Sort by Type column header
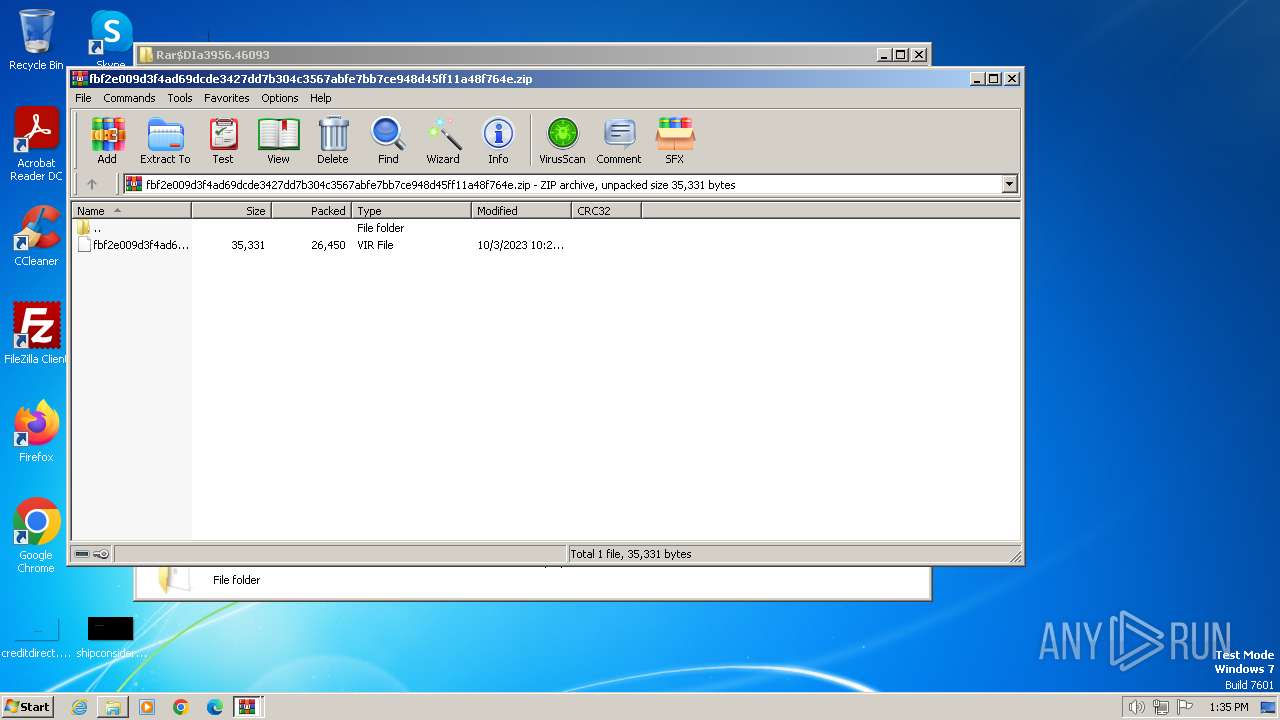The height and width of the screenshot is (720, 1280). click(x=411, y=211)
